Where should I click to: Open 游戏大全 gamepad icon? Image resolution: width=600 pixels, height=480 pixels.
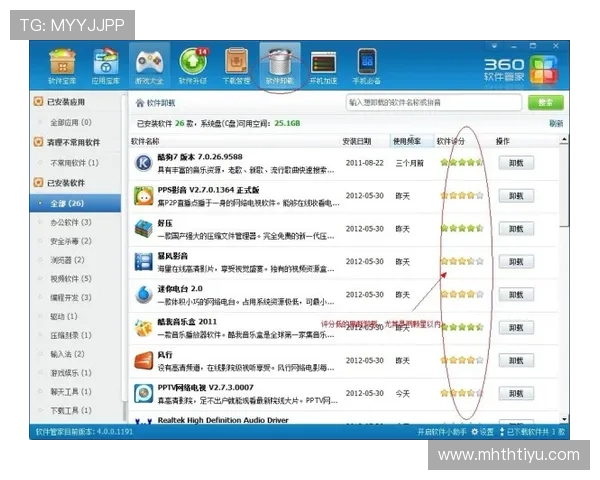(150, 68)
